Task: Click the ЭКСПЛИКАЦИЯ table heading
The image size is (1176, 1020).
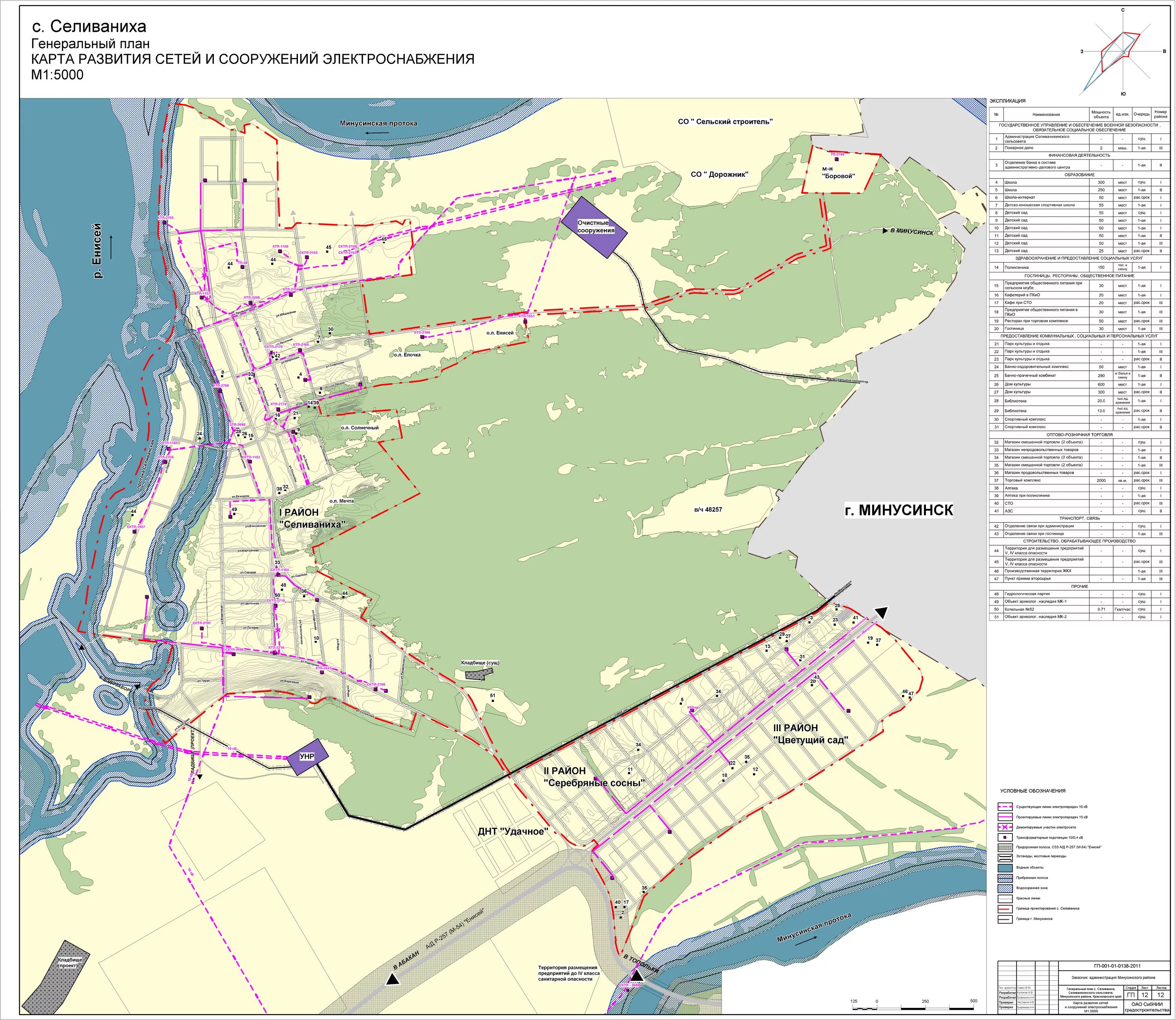Action: [x=1007, y=101]
